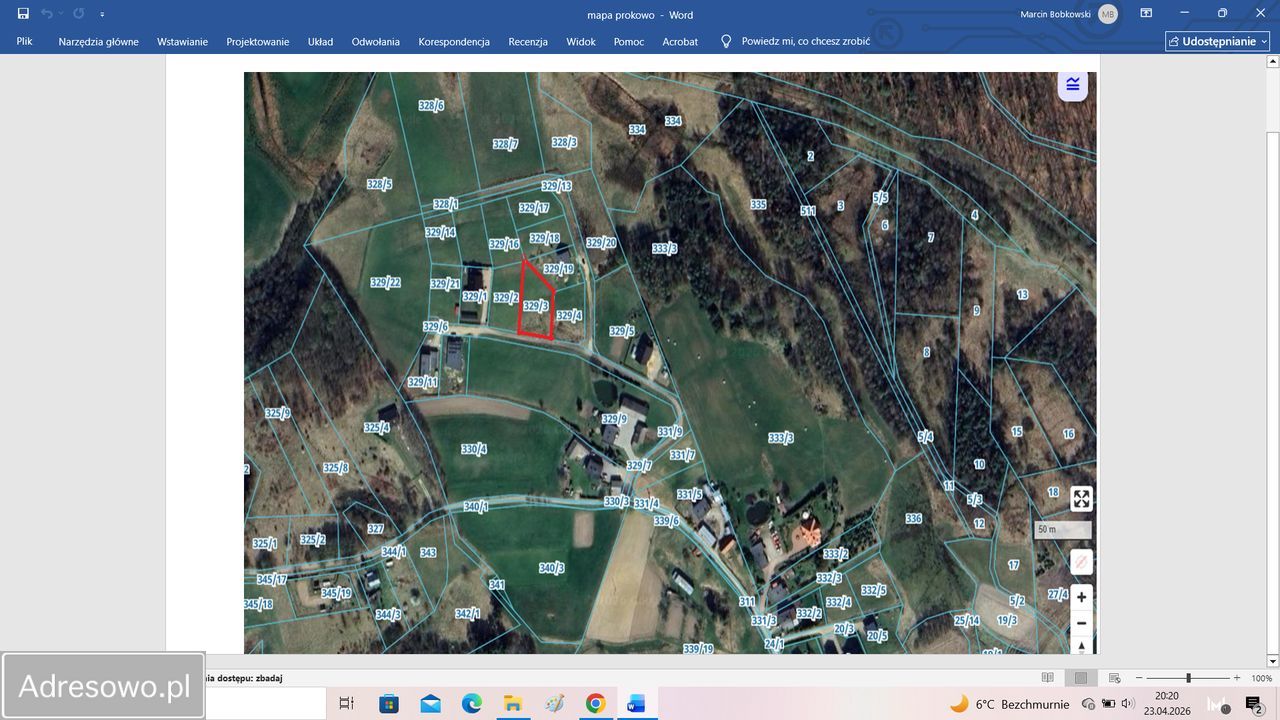Switch to the Narzędzia główne tab

(x=98, y=42)
